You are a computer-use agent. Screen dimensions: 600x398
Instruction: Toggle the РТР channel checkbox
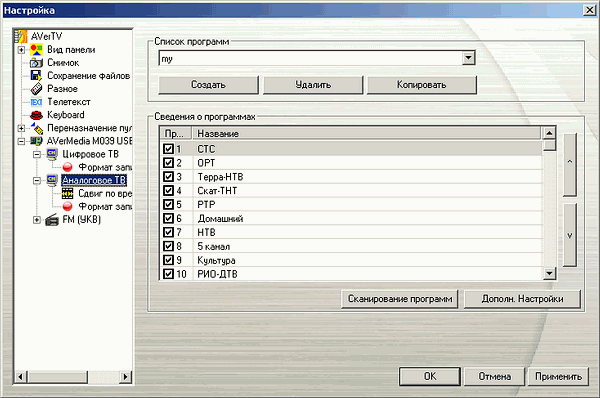168,204
